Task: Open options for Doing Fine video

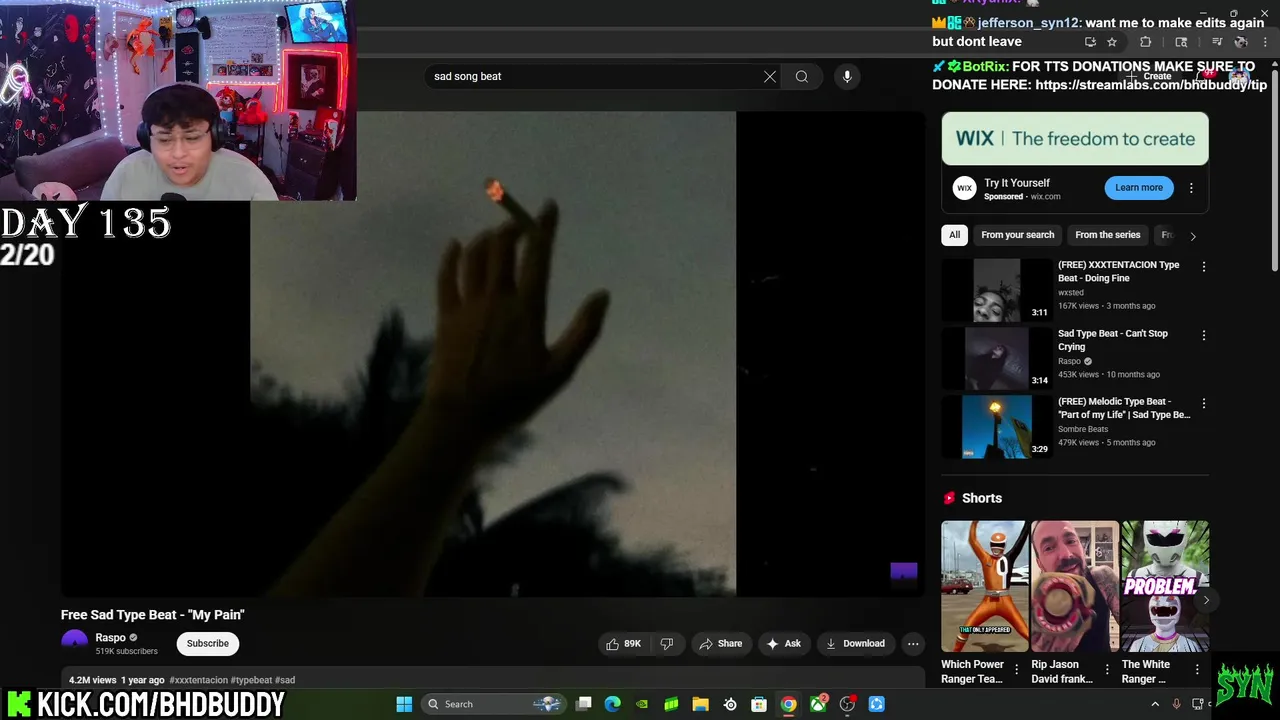Action: pos(1203,267)
